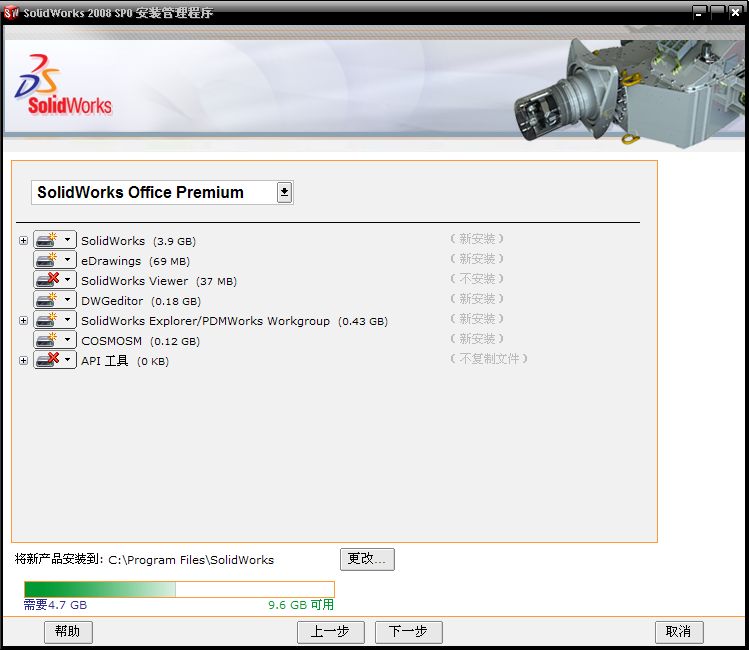This screenshot has height=650, width=749.
Task: Select the COSMOSM (0.12 GB) label
Action: click(140, 341)
